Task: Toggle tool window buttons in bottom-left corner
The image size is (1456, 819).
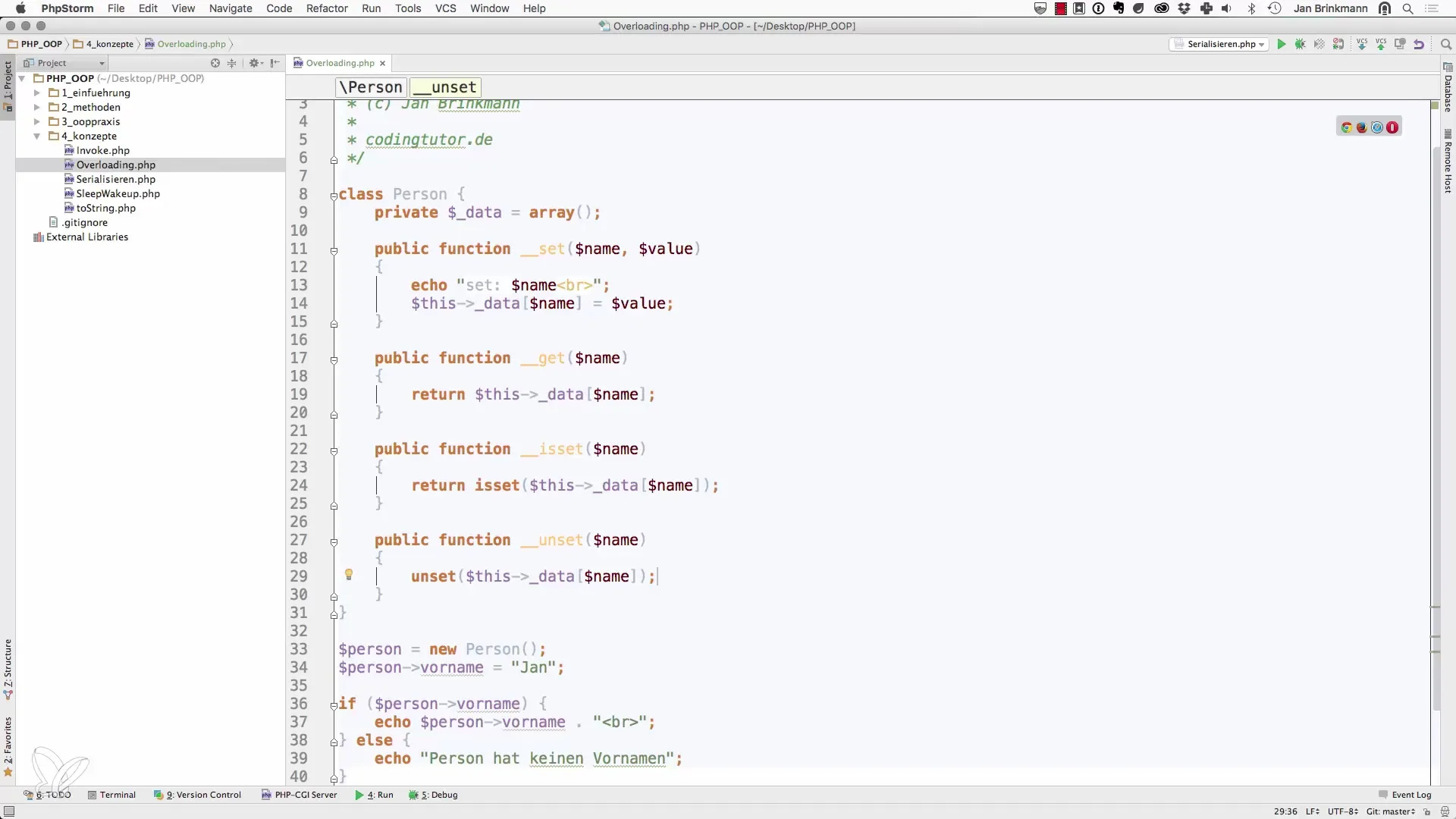Action: click(x=9, y=811)
